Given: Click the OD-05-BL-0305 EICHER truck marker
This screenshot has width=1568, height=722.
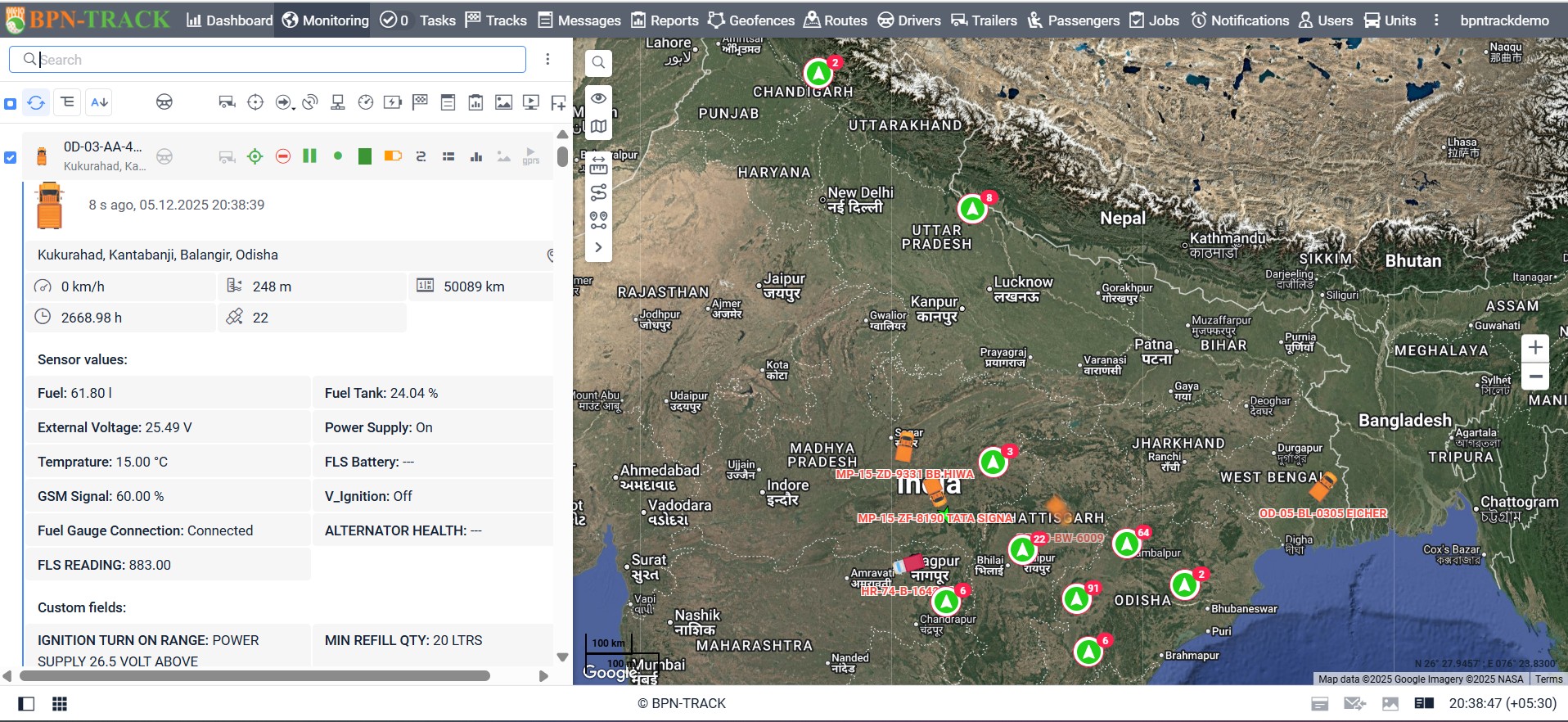Looking at the screenshot, I should tap(1322, 486).
